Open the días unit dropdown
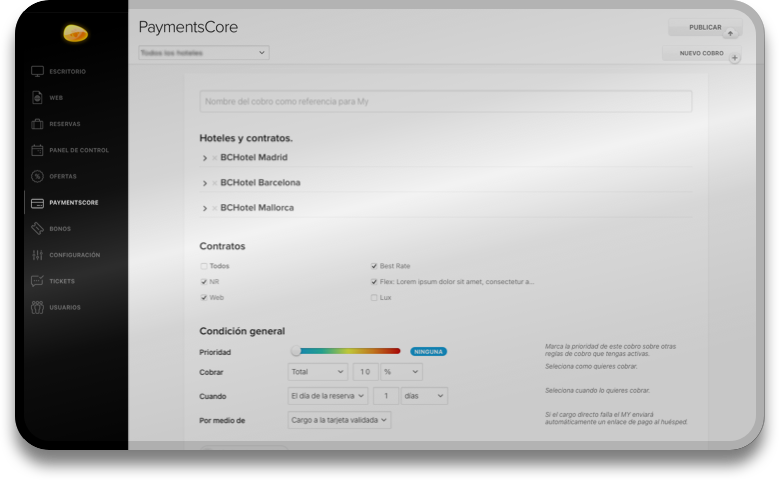Viewport: 779px width, 480px height. 424,396
